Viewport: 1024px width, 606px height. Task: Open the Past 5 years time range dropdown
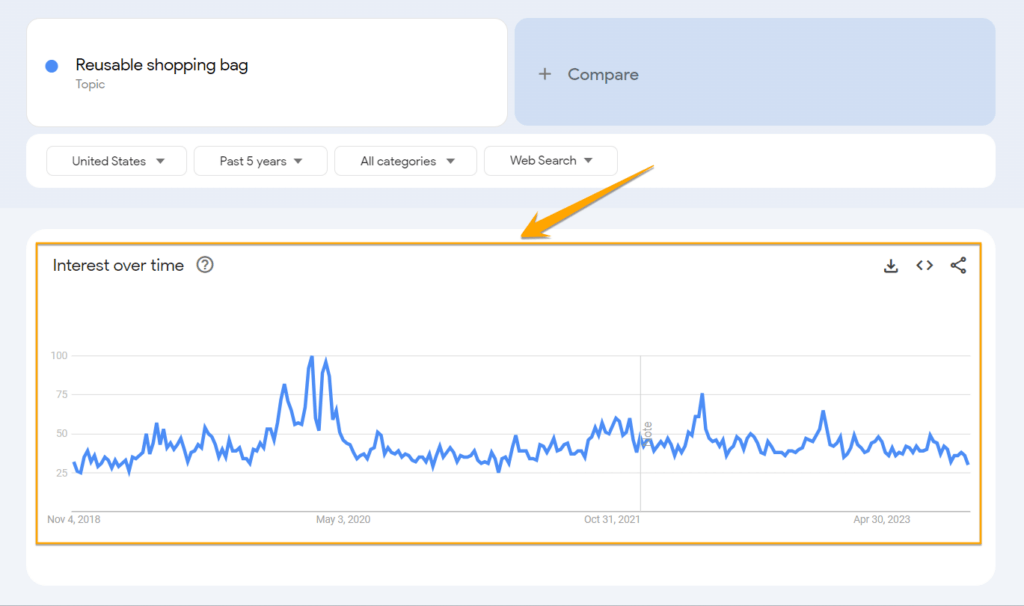coord(261,161)
